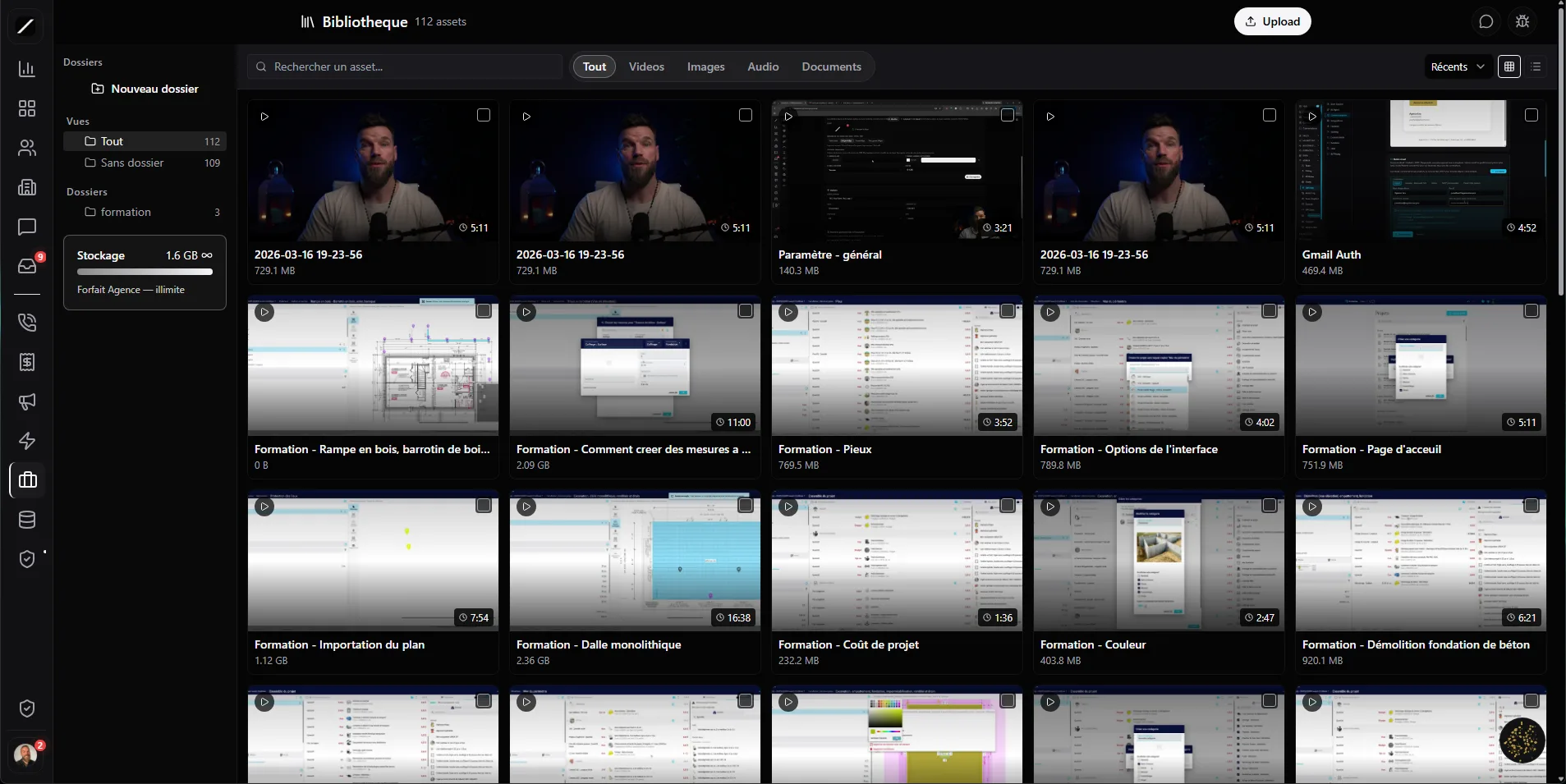Open the contacts people sidebar icon
Screen dimensions: 1566x784
27,148
